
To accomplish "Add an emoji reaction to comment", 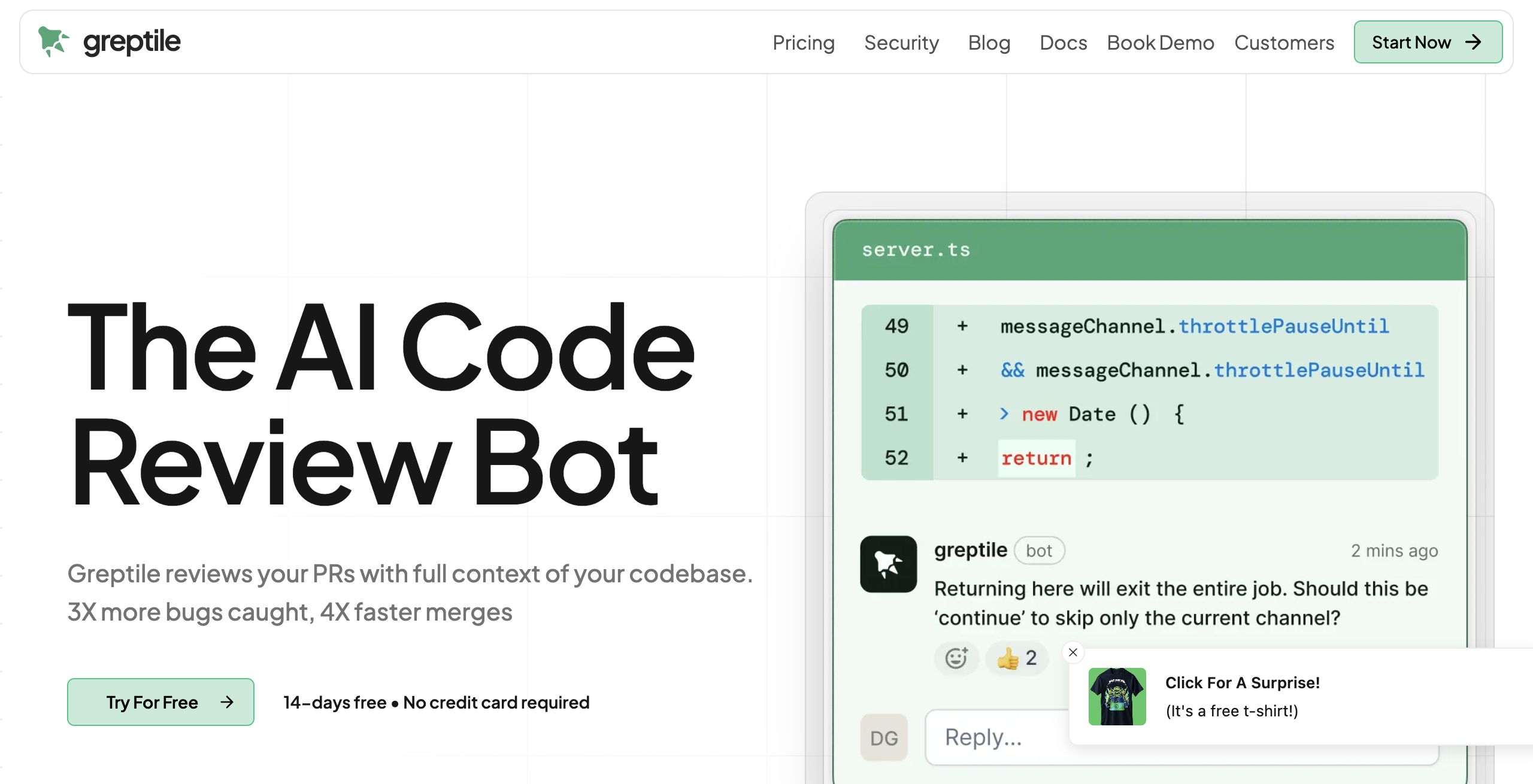I will (x=956, y=658).
